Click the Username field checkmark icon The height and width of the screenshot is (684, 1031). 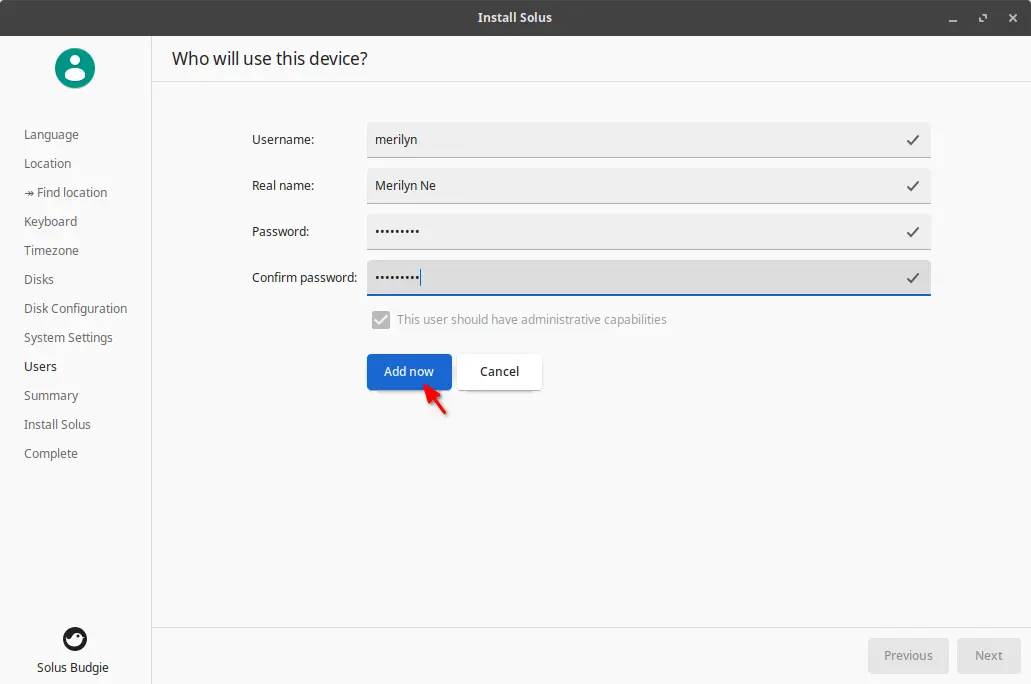pos(913,140)
